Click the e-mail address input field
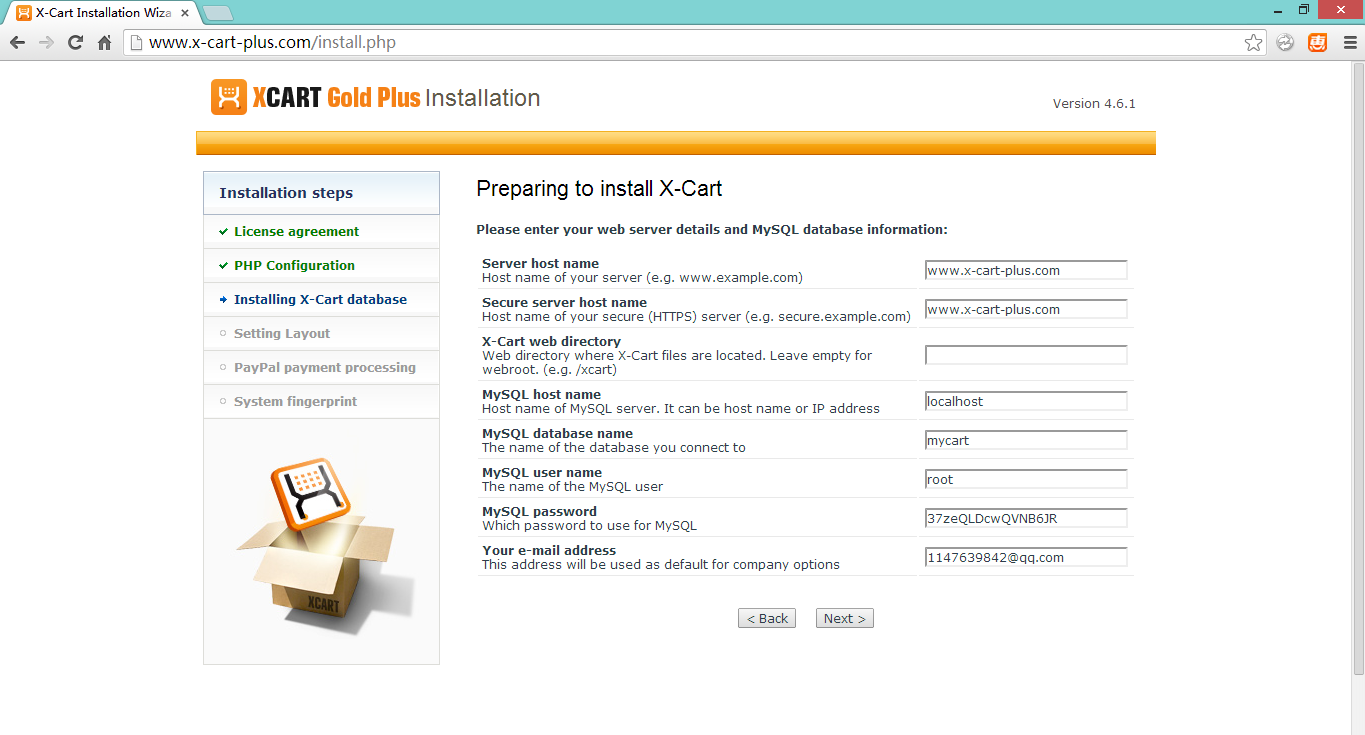This screenshot has height=735, width=1365. [x=1026, y=557]
